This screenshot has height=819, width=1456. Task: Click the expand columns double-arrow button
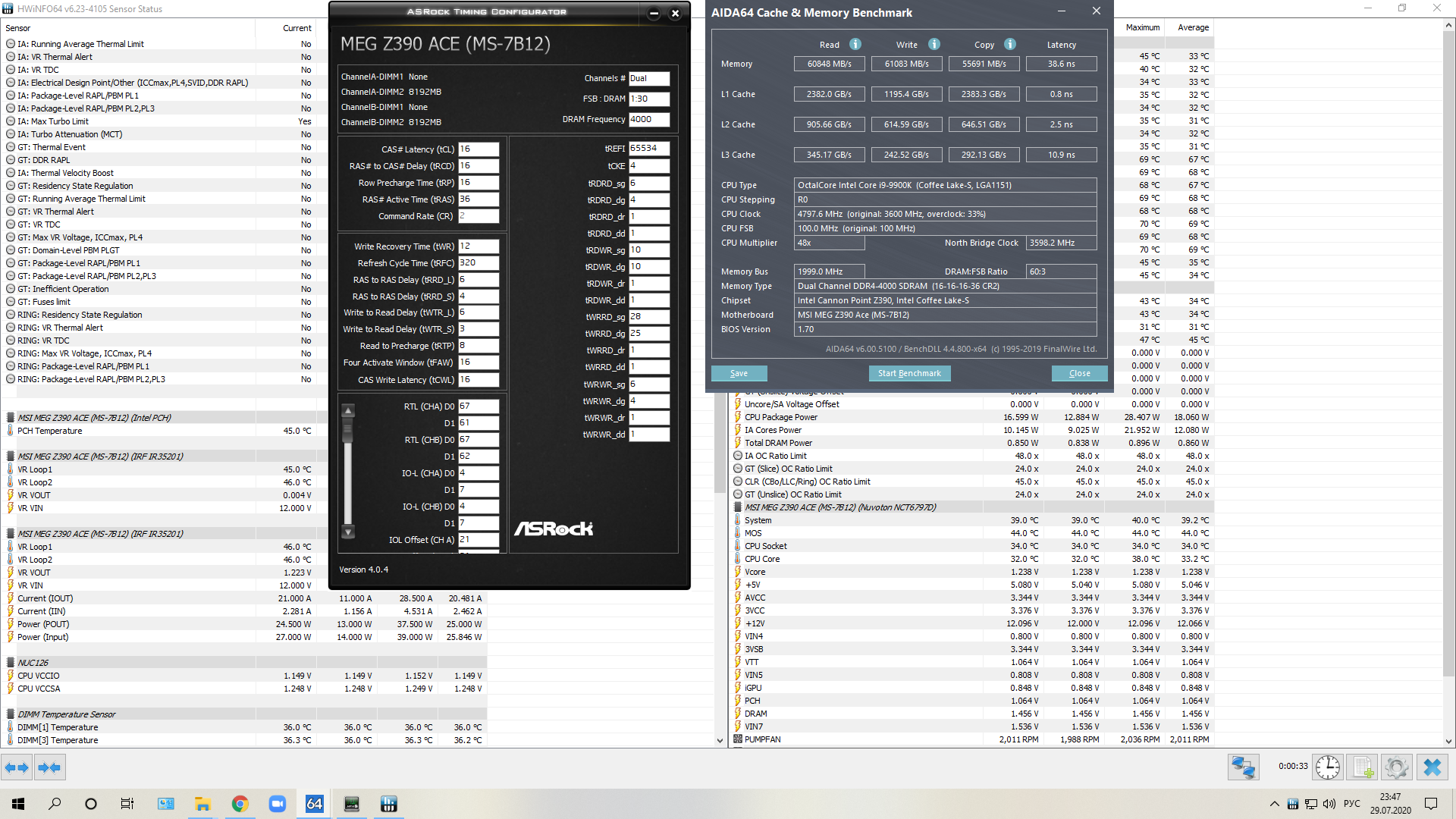click(x=17, y=767)
